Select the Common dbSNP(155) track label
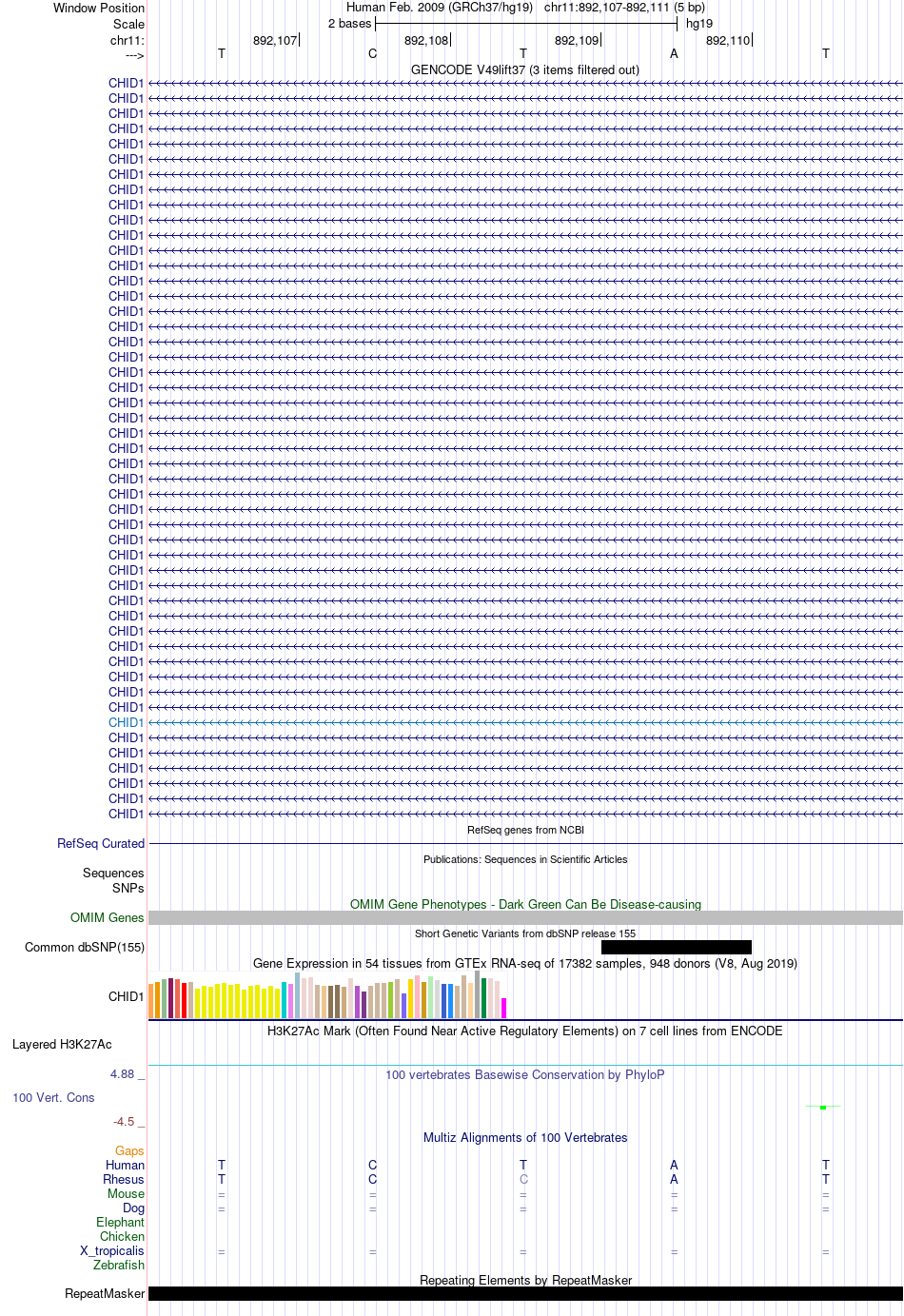 tap(85, 947)
